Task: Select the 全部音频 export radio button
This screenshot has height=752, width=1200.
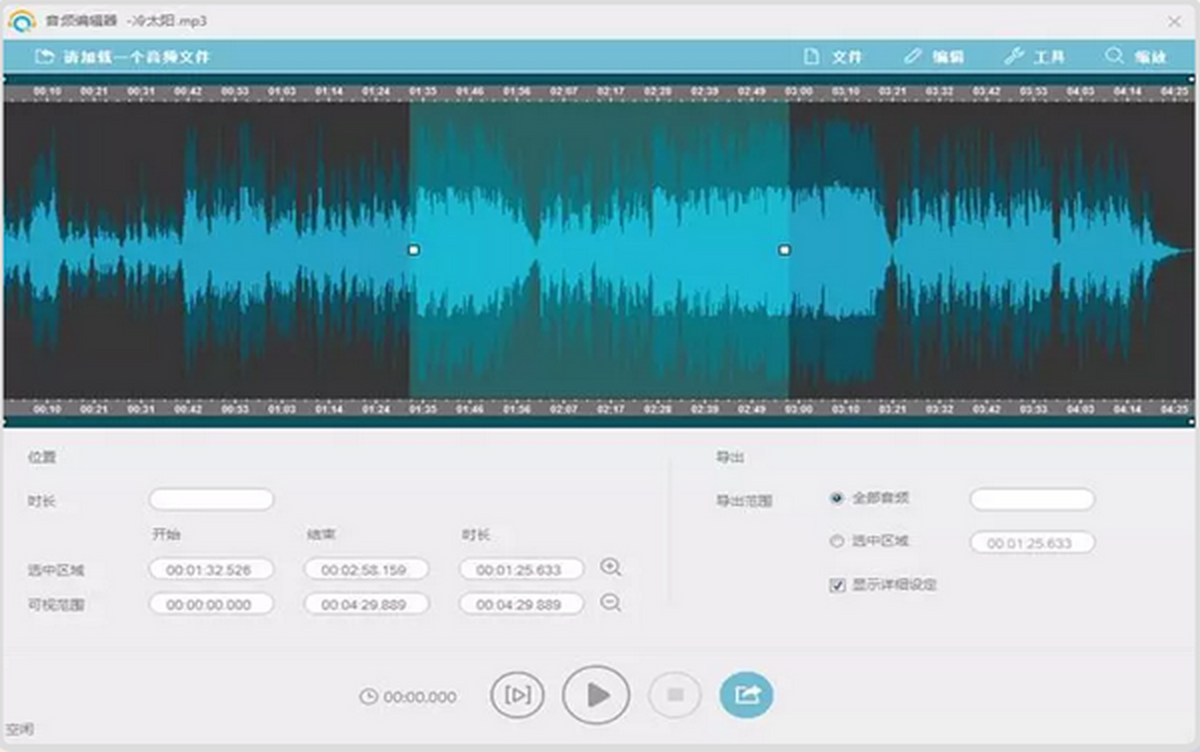Action: point(837,498)
